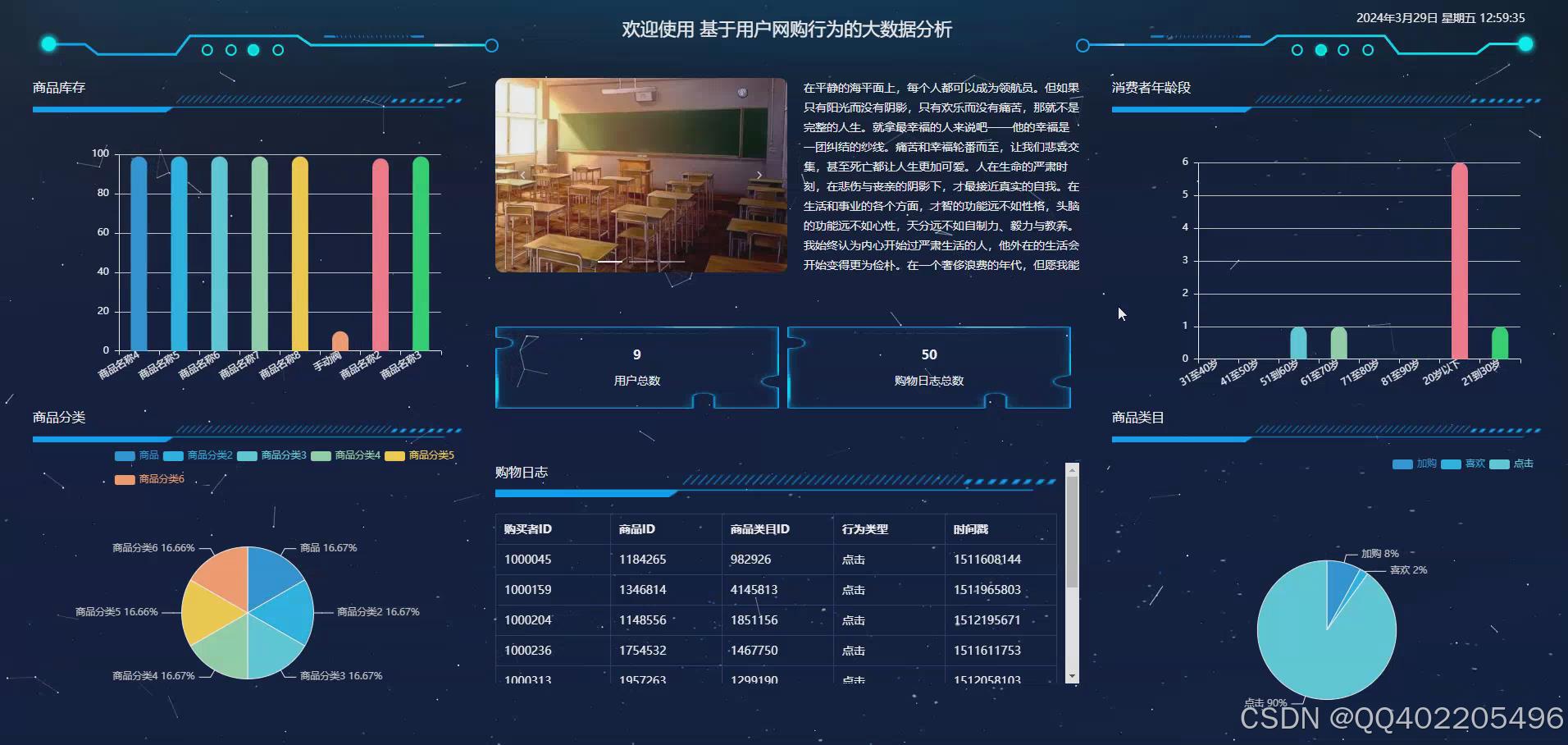Click the 商品分类5 yellow legend swatch

394,455
